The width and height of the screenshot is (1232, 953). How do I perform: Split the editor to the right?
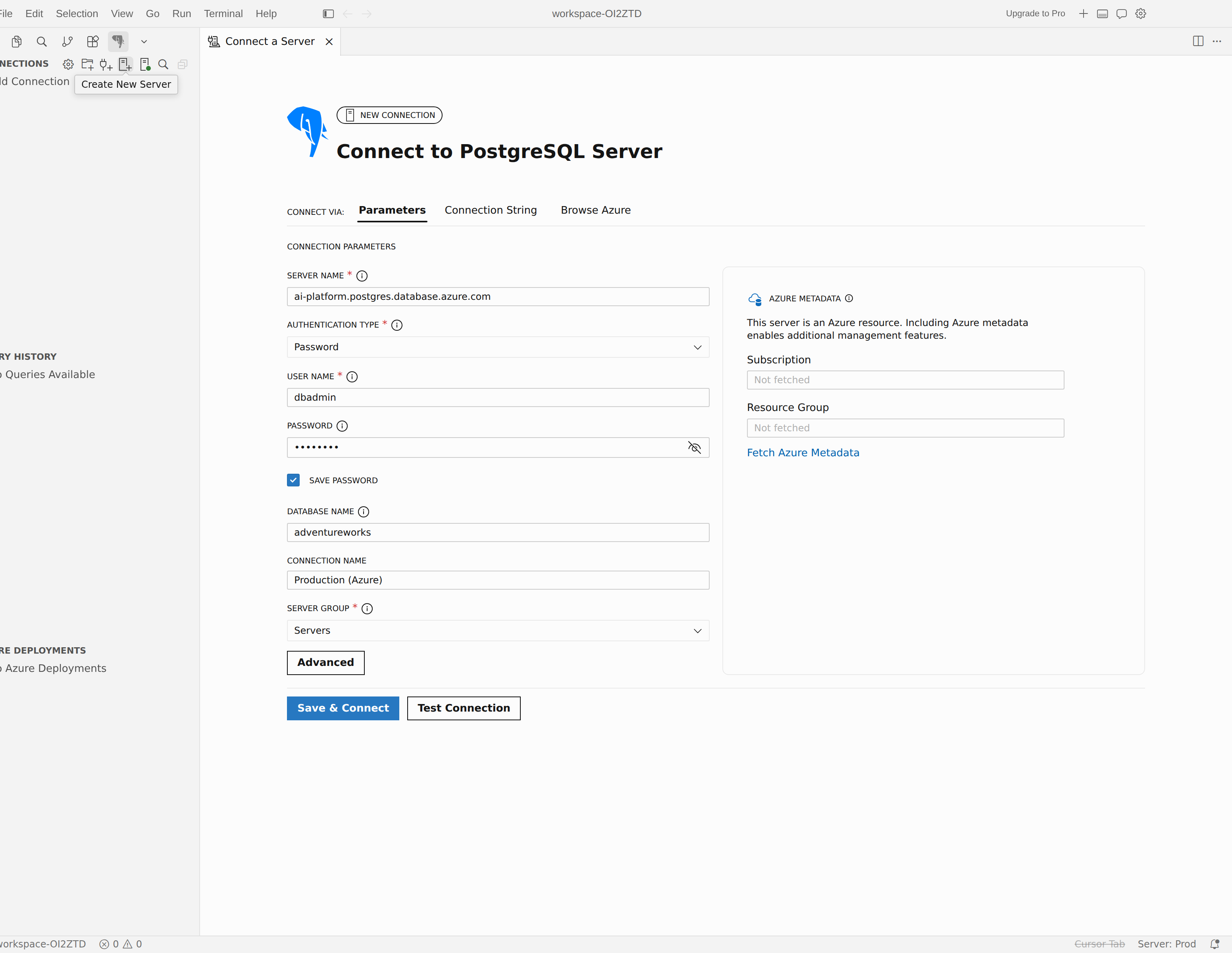tap(1198, 41)
